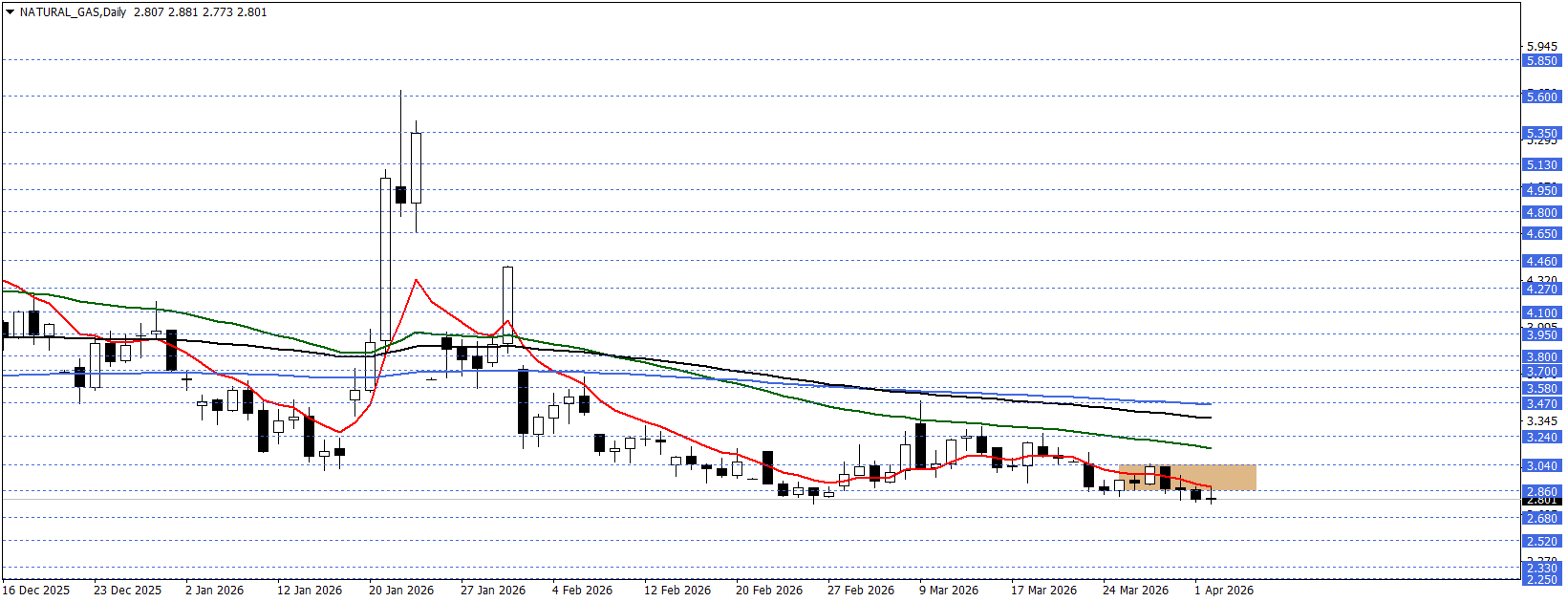Click the 2.520 price level label

[x=1540, y=541]
